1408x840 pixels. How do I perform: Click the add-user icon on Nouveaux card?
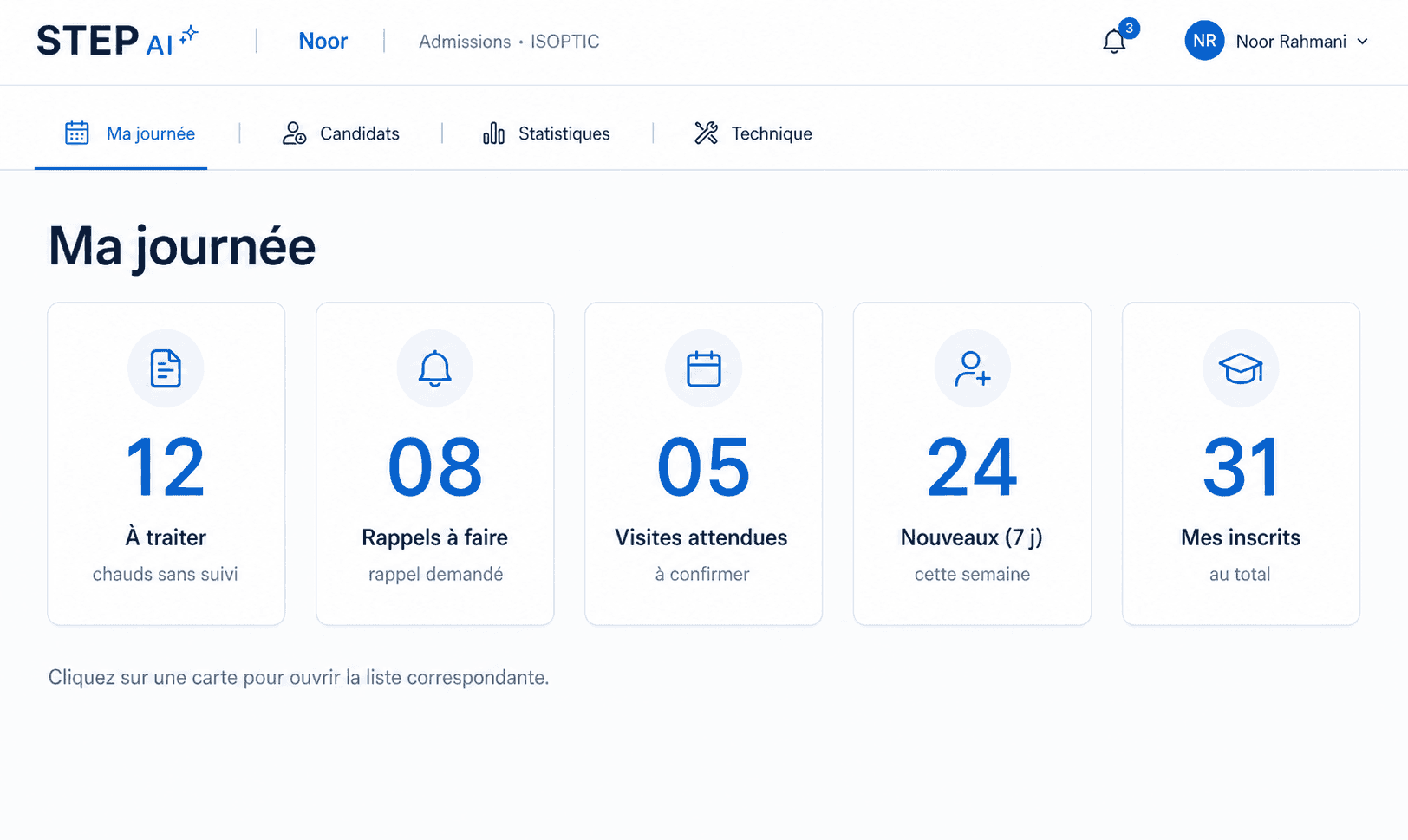[x=972, y=368]
